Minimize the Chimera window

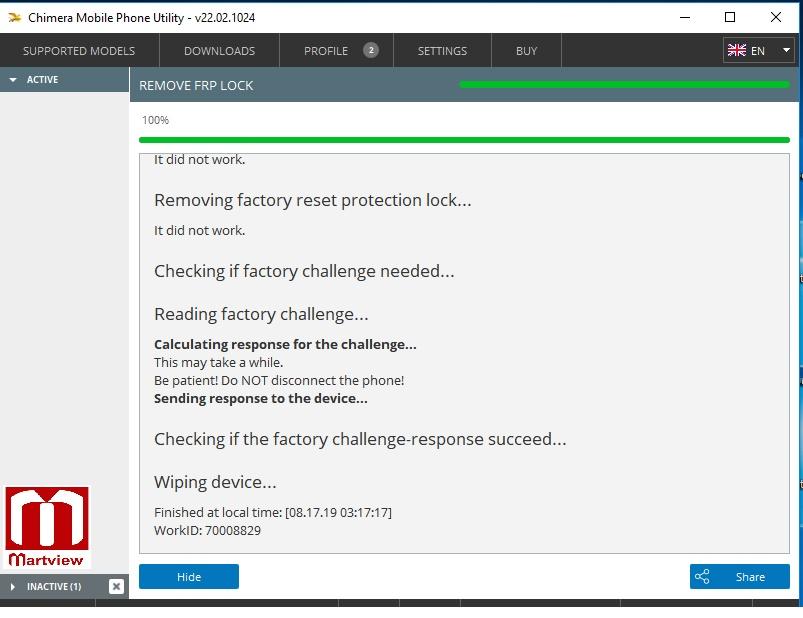pos(685,17)
